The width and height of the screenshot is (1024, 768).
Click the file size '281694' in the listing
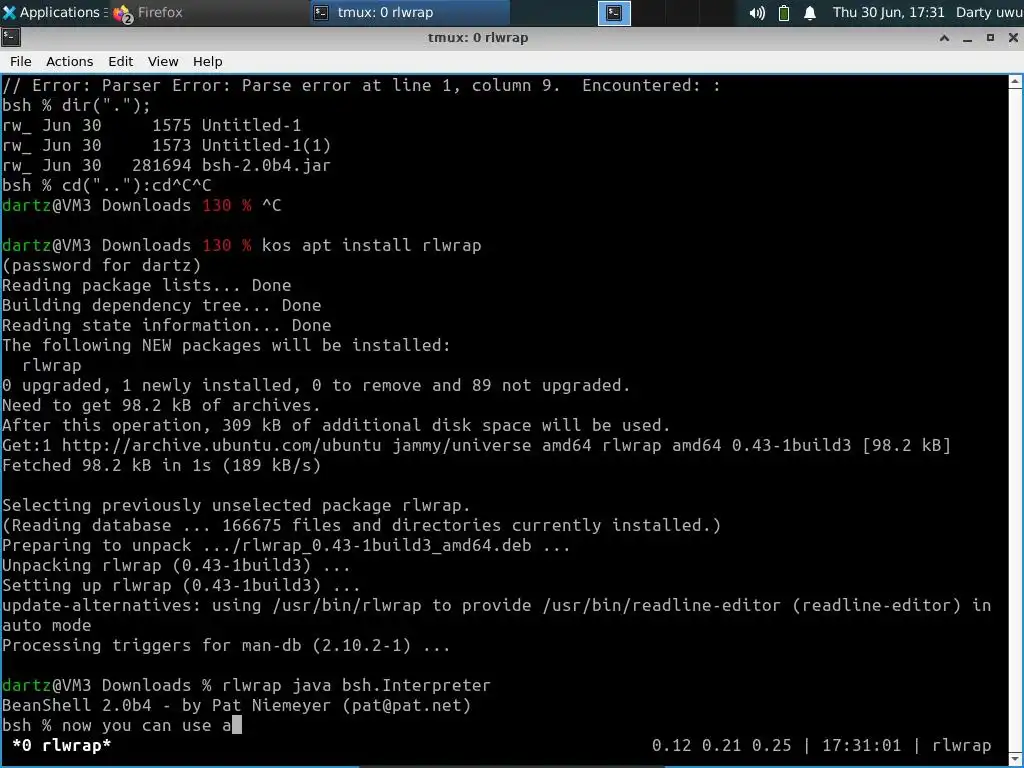click(161, 165)
